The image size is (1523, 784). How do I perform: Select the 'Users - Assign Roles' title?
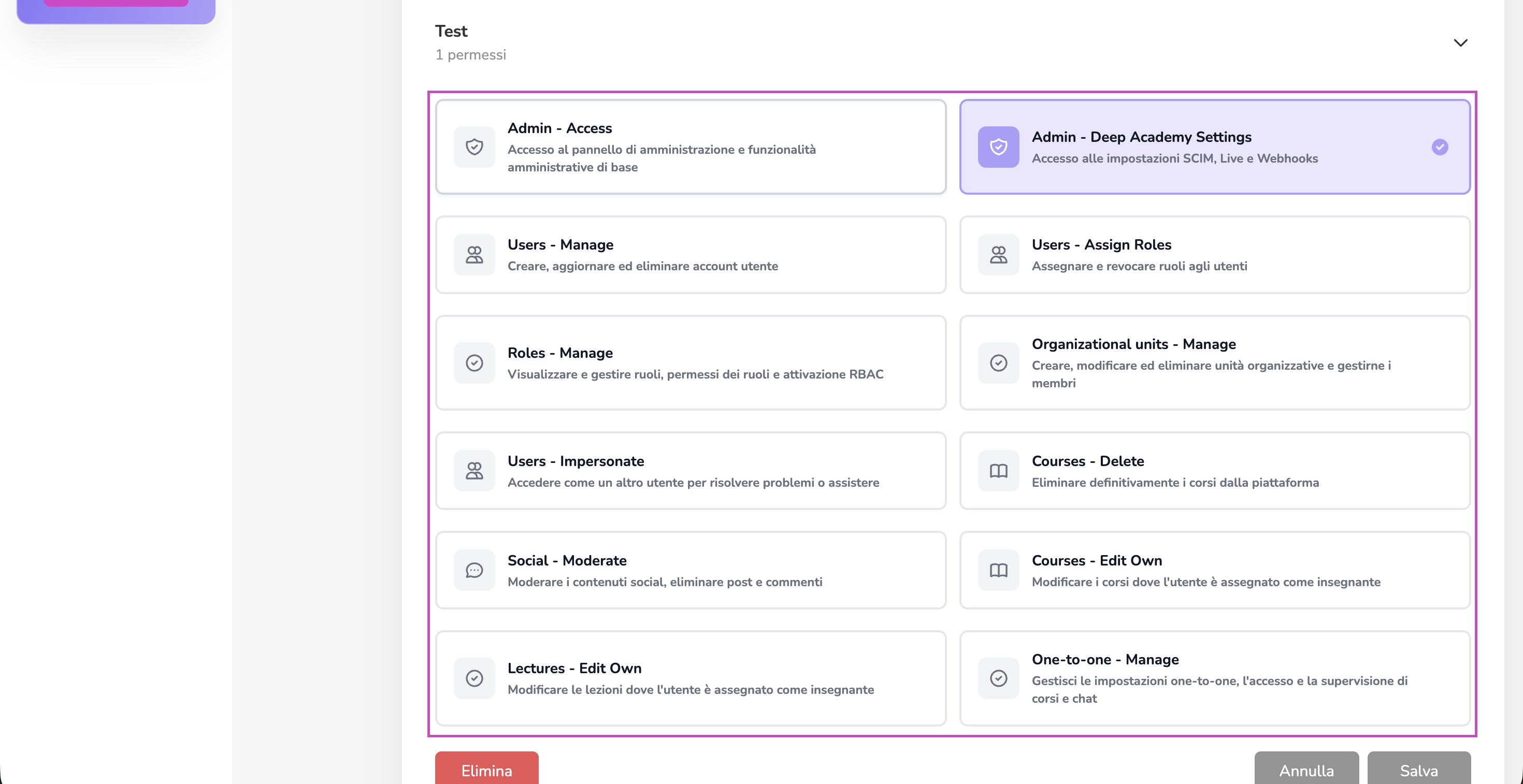click(x=1101, y=244)
